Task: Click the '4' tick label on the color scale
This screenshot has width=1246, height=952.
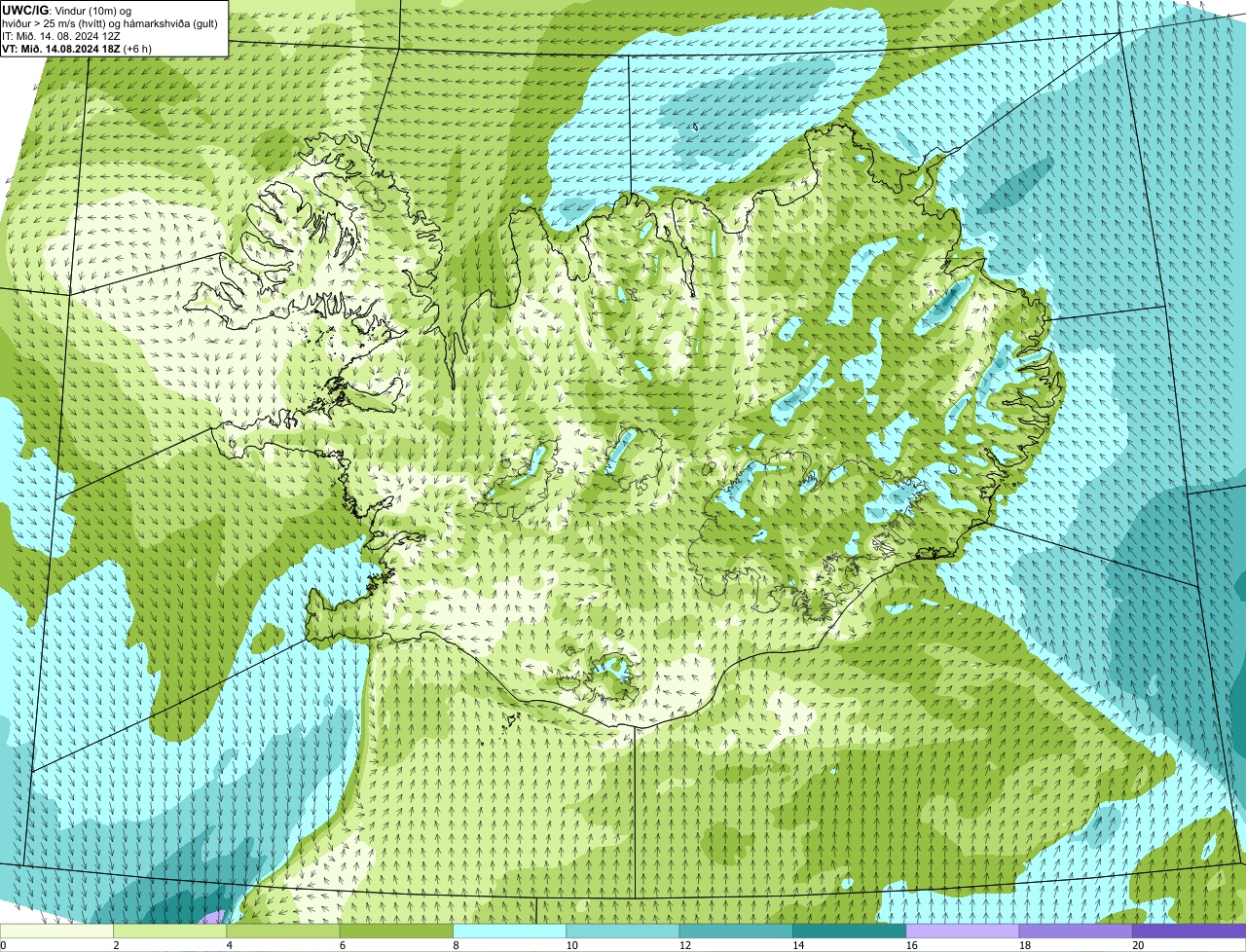Action: click(229, 945)
